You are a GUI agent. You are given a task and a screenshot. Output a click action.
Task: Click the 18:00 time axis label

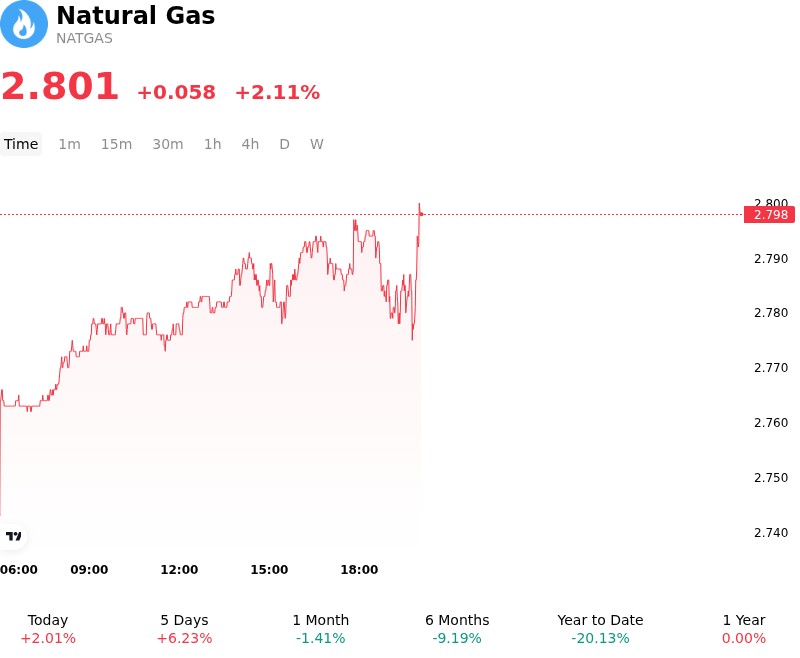click(x=359, y=569)
